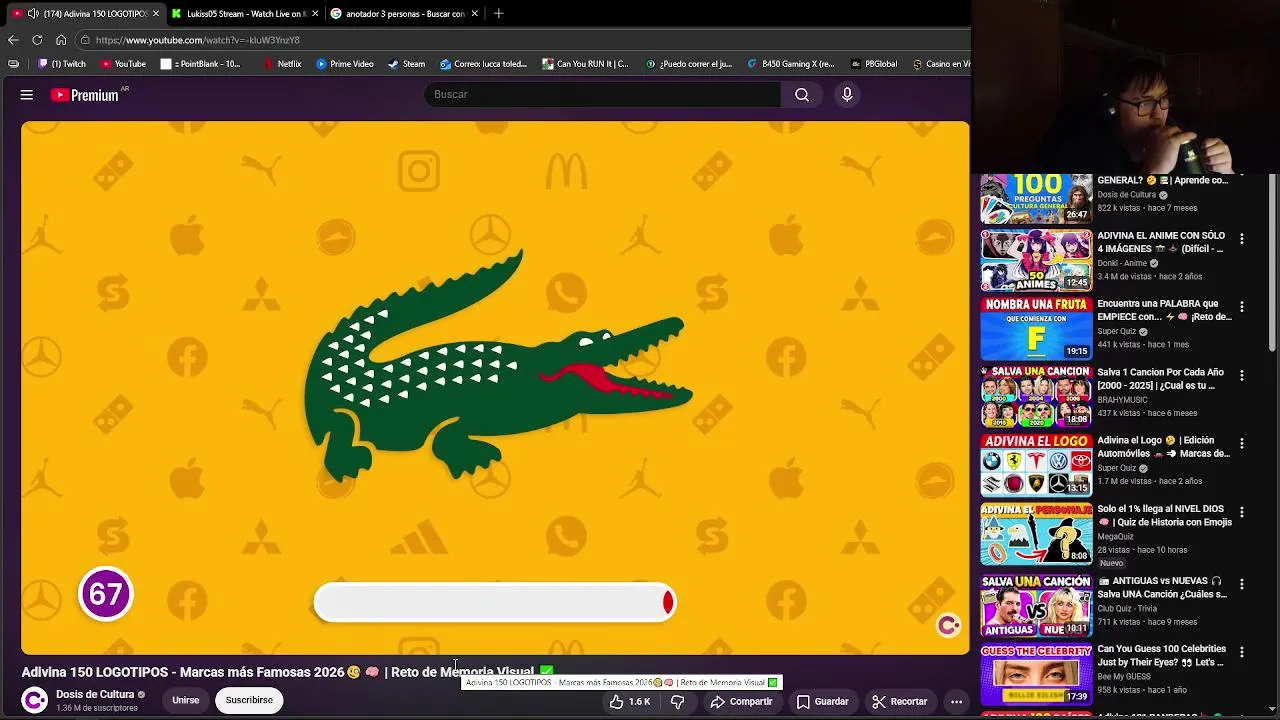
Task: Open Correo: lucca toled bookmark
Action: (x=483, y=64)
